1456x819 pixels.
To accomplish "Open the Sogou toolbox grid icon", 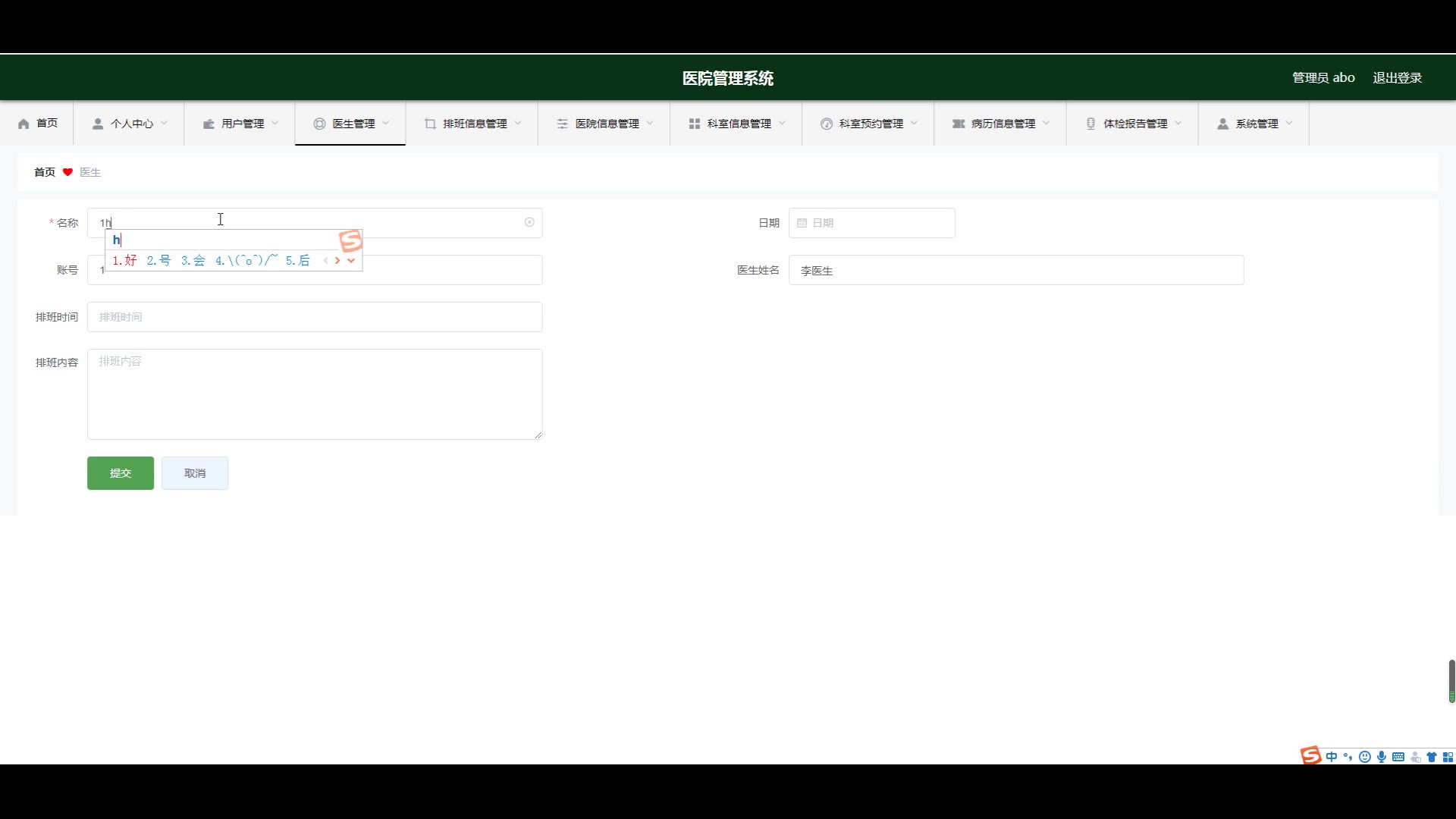I will pos(1448,757).
